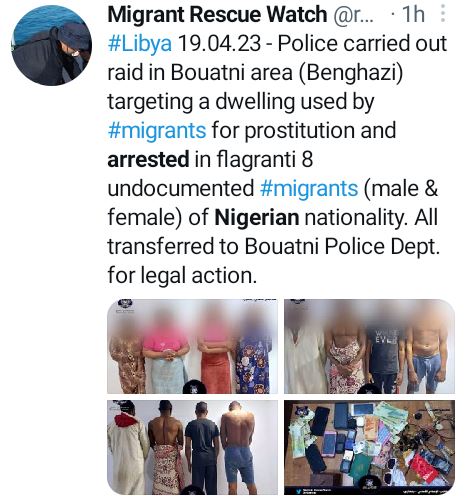The width and height of the screenshot is (466, 496).
Task: Open the first #migrants hashtag after 'used by'
Action: click(157, 130)
